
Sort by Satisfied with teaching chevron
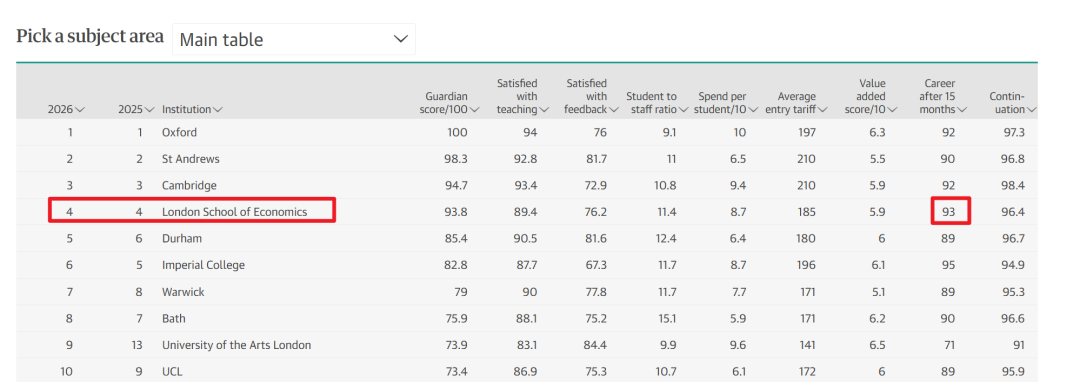tap(544, 109)
